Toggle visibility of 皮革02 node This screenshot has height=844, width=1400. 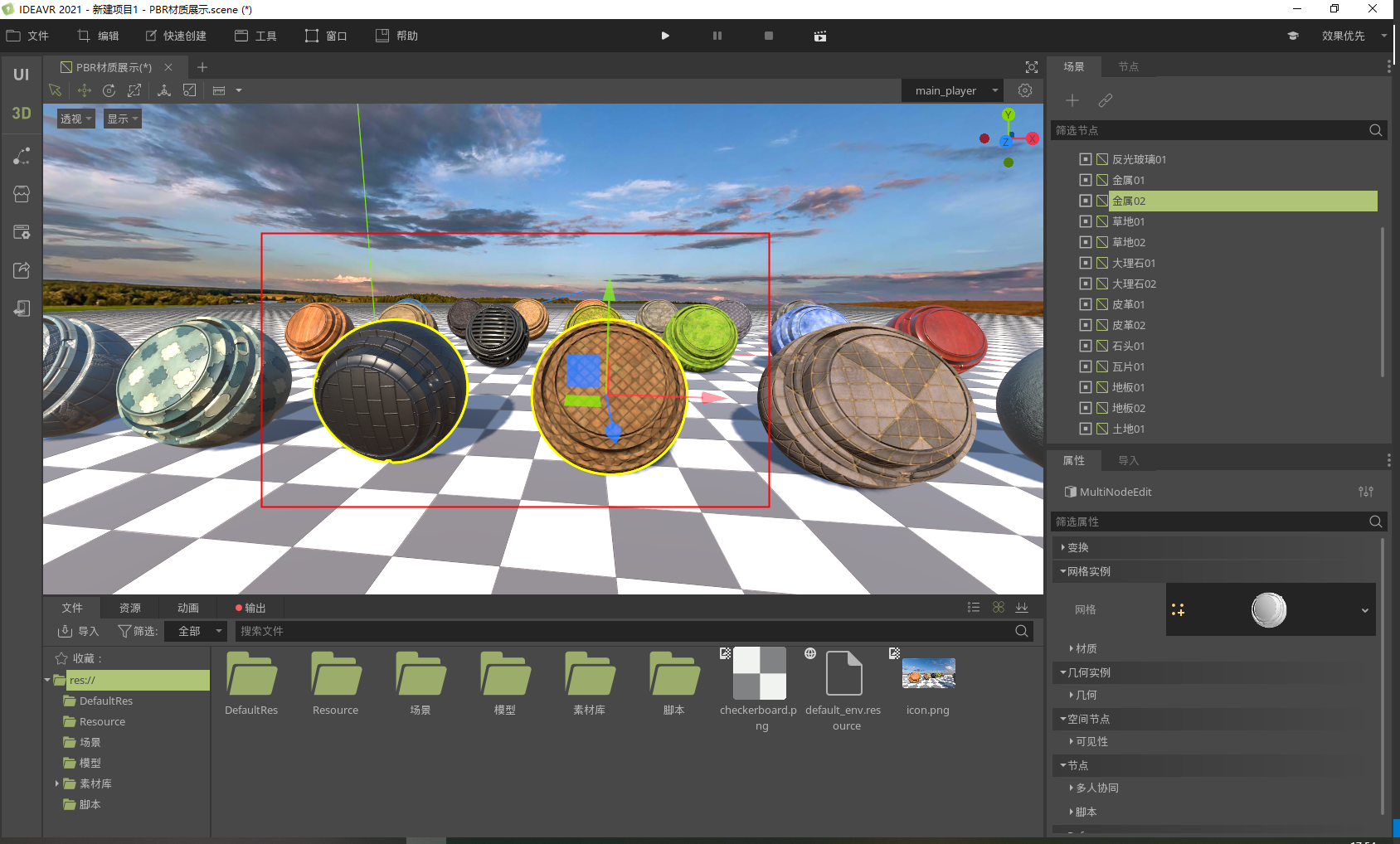tap(1086, 325)
